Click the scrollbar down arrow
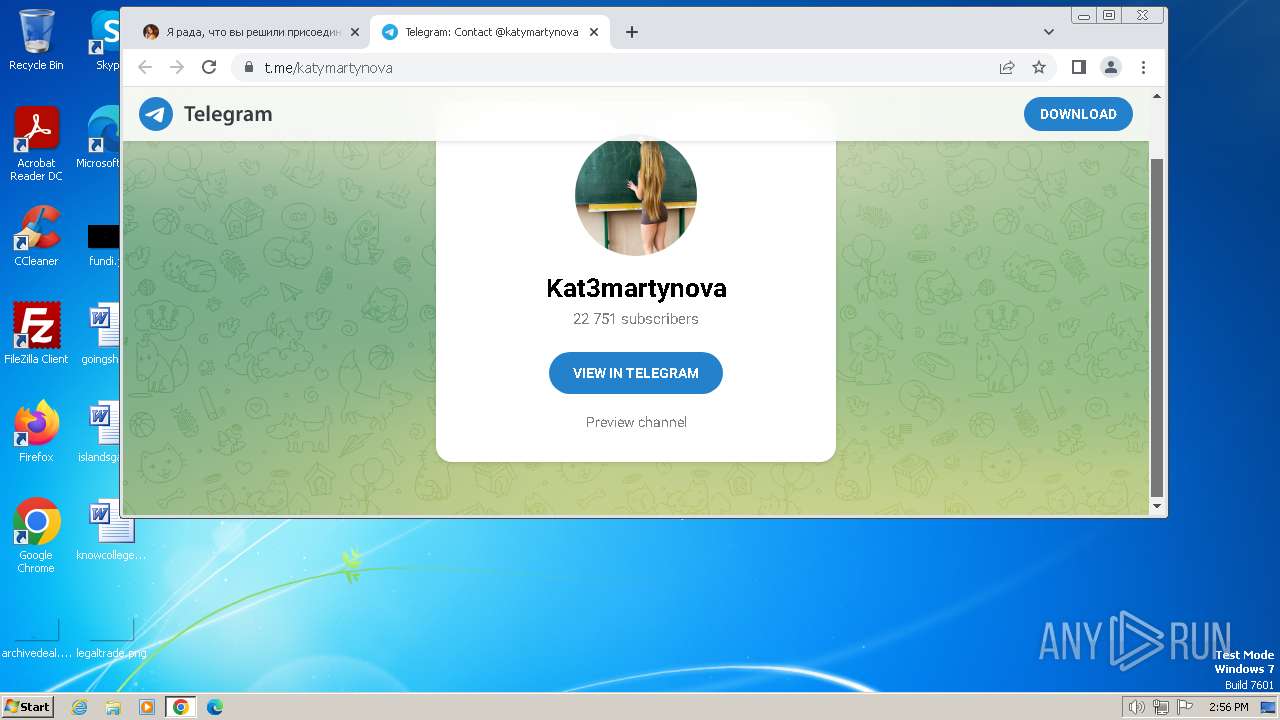1280x720 pixels. click(1157, 507)
